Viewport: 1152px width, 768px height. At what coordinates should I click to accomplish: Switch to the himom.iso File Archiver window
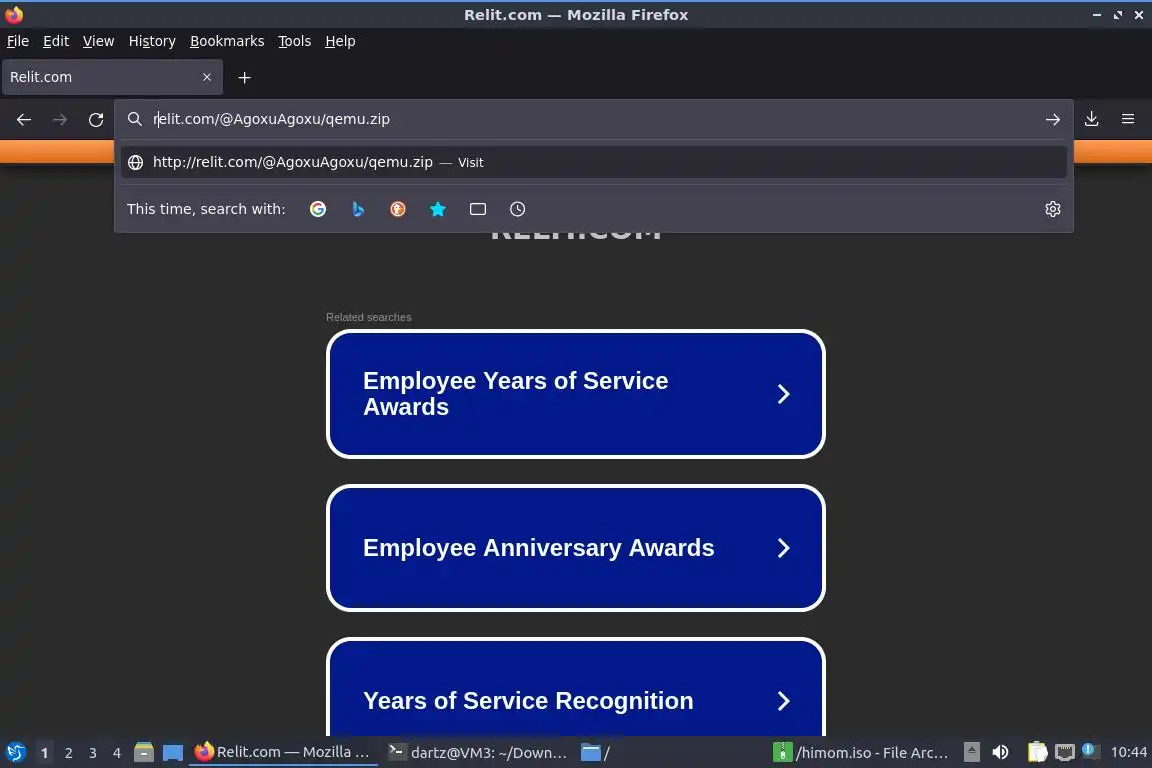(x=861, y=753)
